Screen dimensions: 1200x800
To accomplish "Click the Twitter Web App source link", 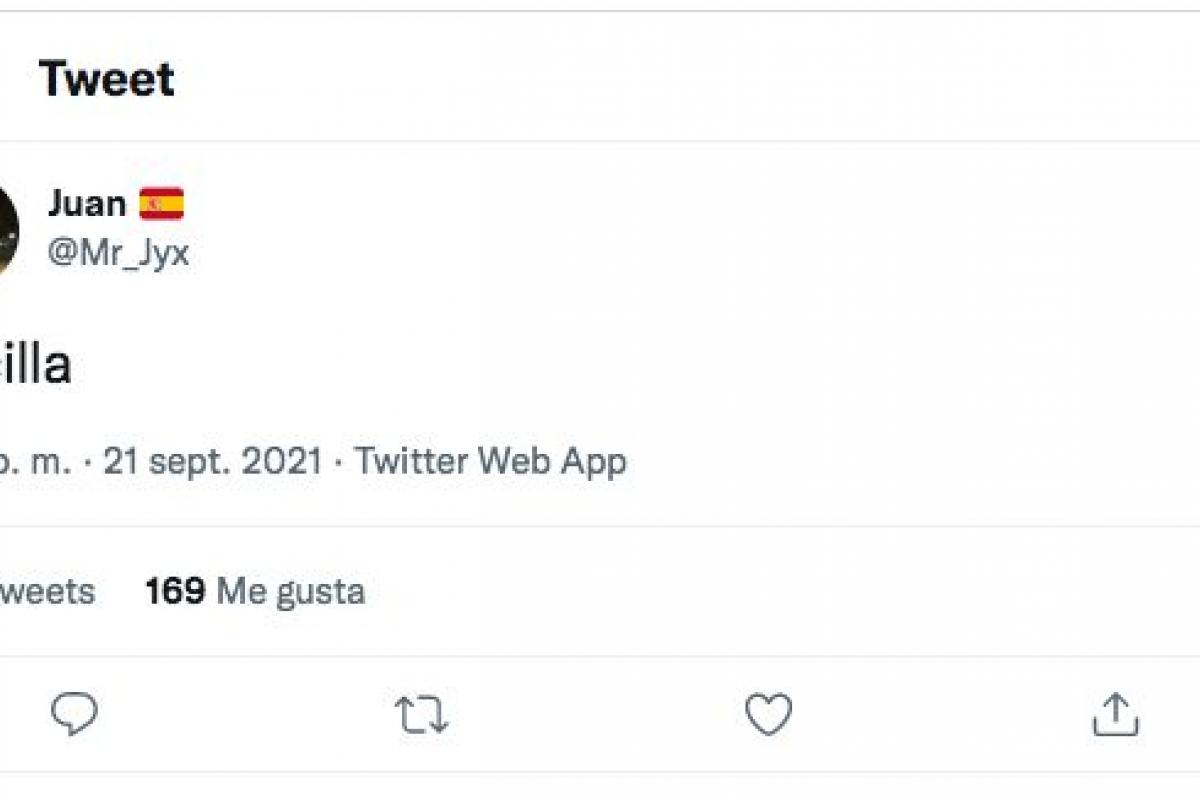I will click(x=490, y=461).
